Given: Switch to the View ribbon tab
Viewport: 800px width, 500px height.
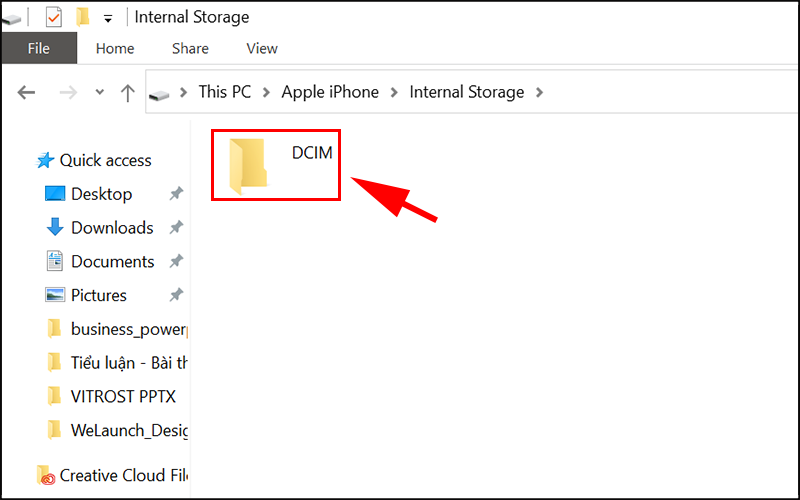Looking at the screenshot, I should pyautogui.click(x=262, y=48).
